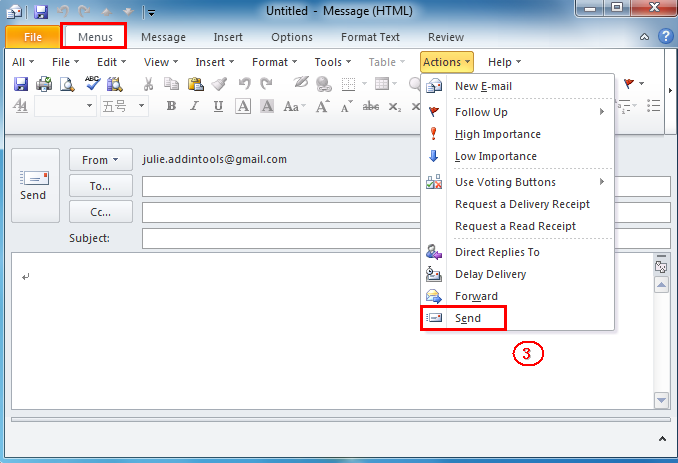Image resolution: width=678 pixels, height=463 pixels.
Task: Click the Grow Font icon
Action: click(x=322, y=106)
